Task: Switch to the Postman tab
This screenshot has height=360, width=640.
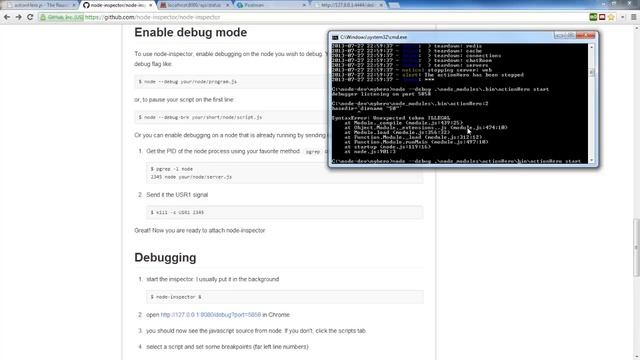Action: pos(271,5)
